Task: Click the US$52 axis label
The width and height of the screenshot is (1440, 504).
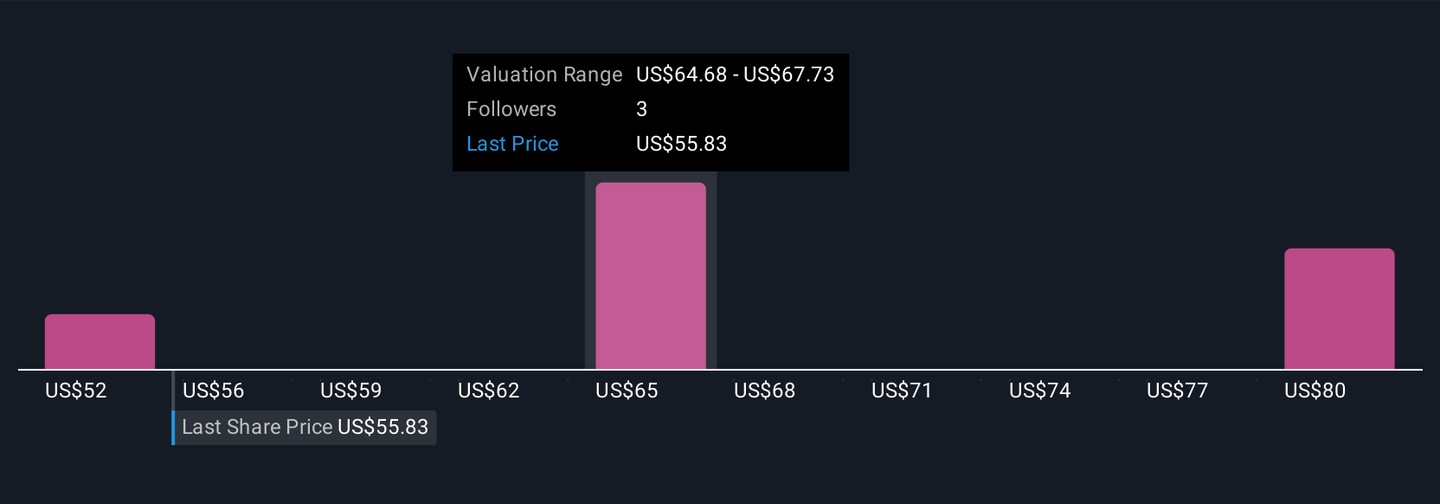Action: pos(76,391)
